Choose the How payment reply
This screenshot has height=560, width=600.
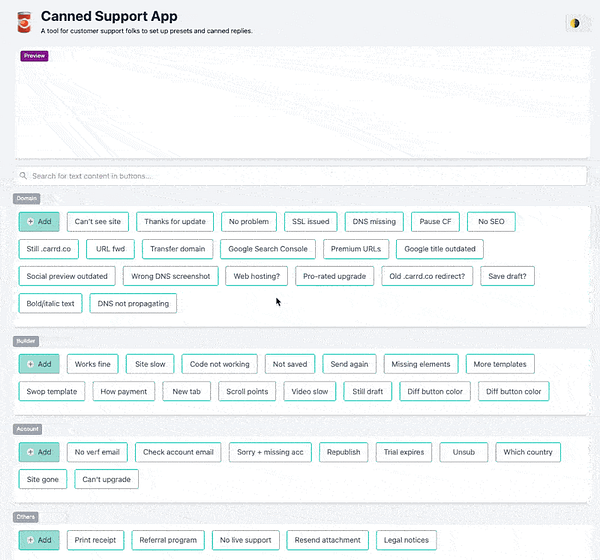pos(124,391)
